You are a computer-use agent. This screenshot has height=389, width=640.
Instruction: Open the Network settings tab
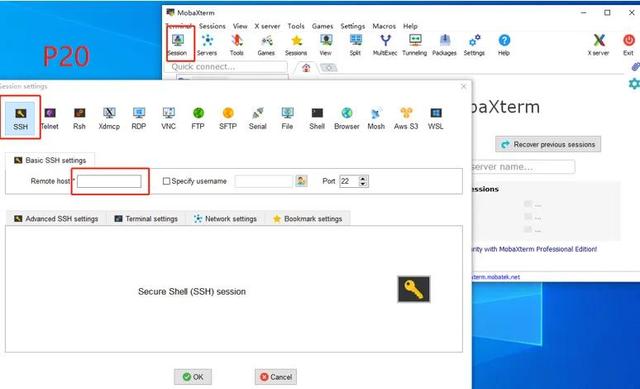225,219
